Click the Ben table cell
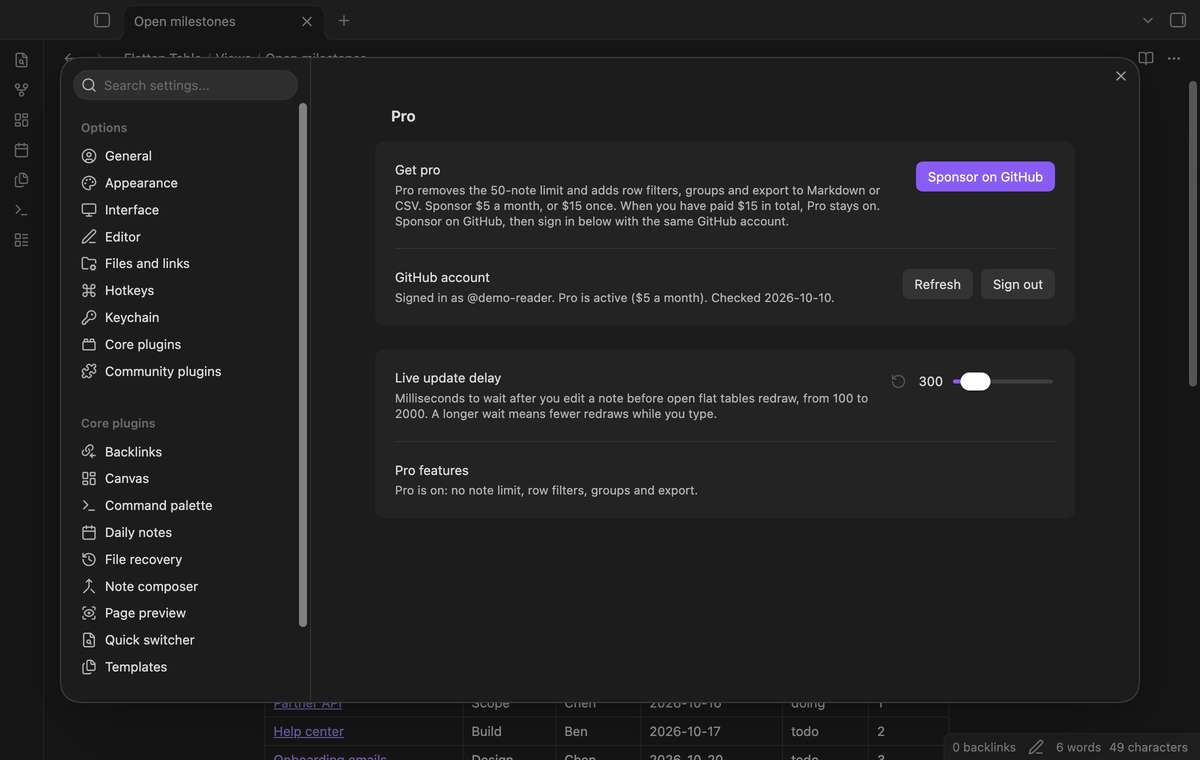The image size is (1200, 760). click(x=598, y=731)
